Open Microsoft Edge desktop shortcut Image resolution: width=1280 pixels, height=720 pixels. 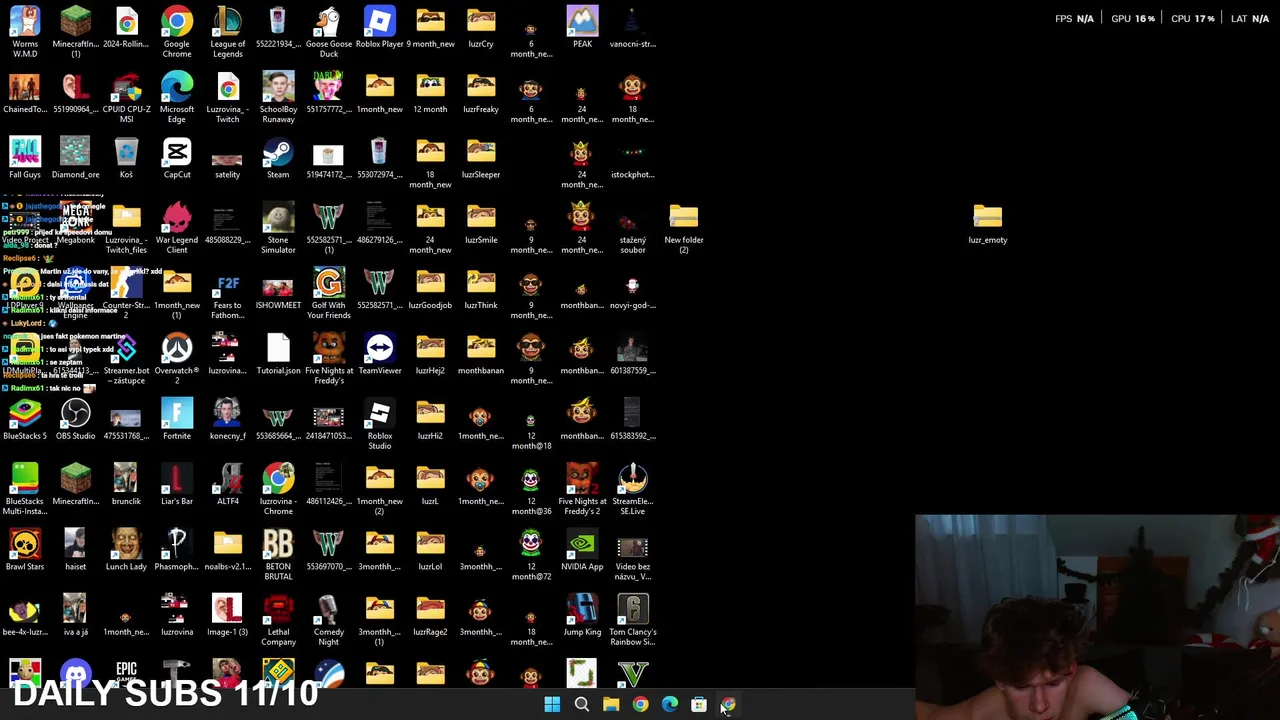coord(177,97)
